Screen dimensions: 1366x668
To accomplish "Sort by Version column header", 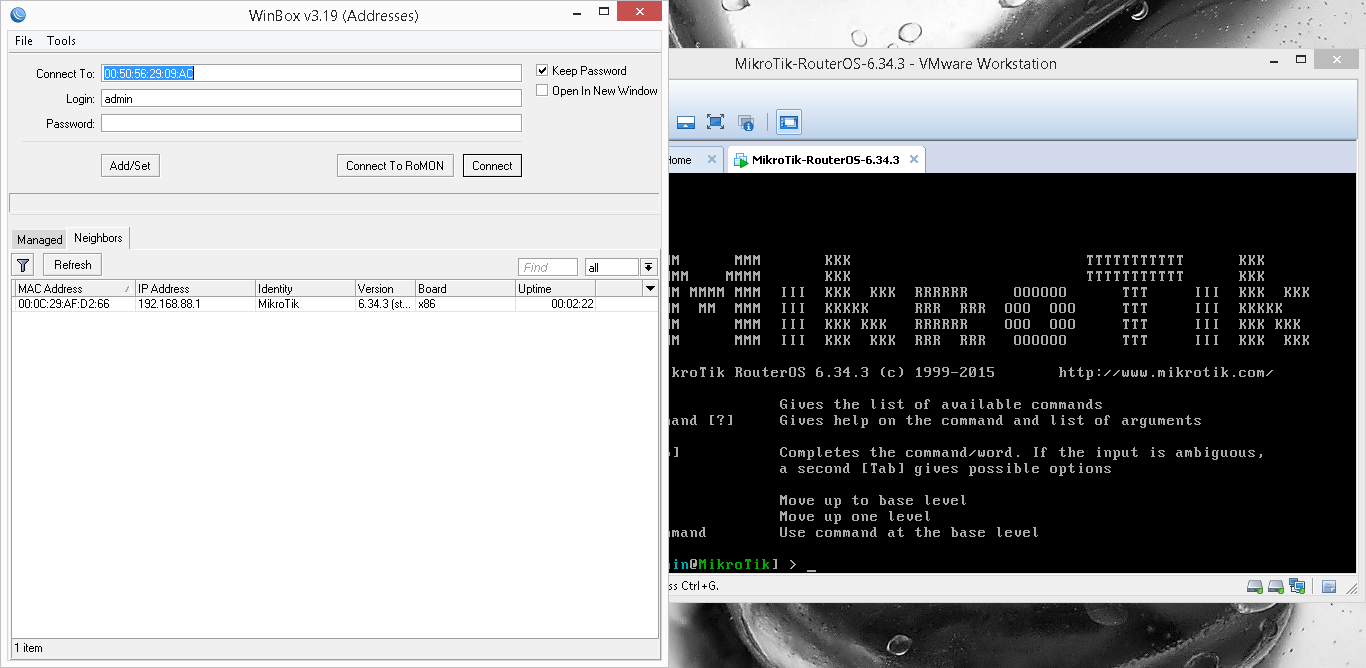I will (x=385, y=288).
